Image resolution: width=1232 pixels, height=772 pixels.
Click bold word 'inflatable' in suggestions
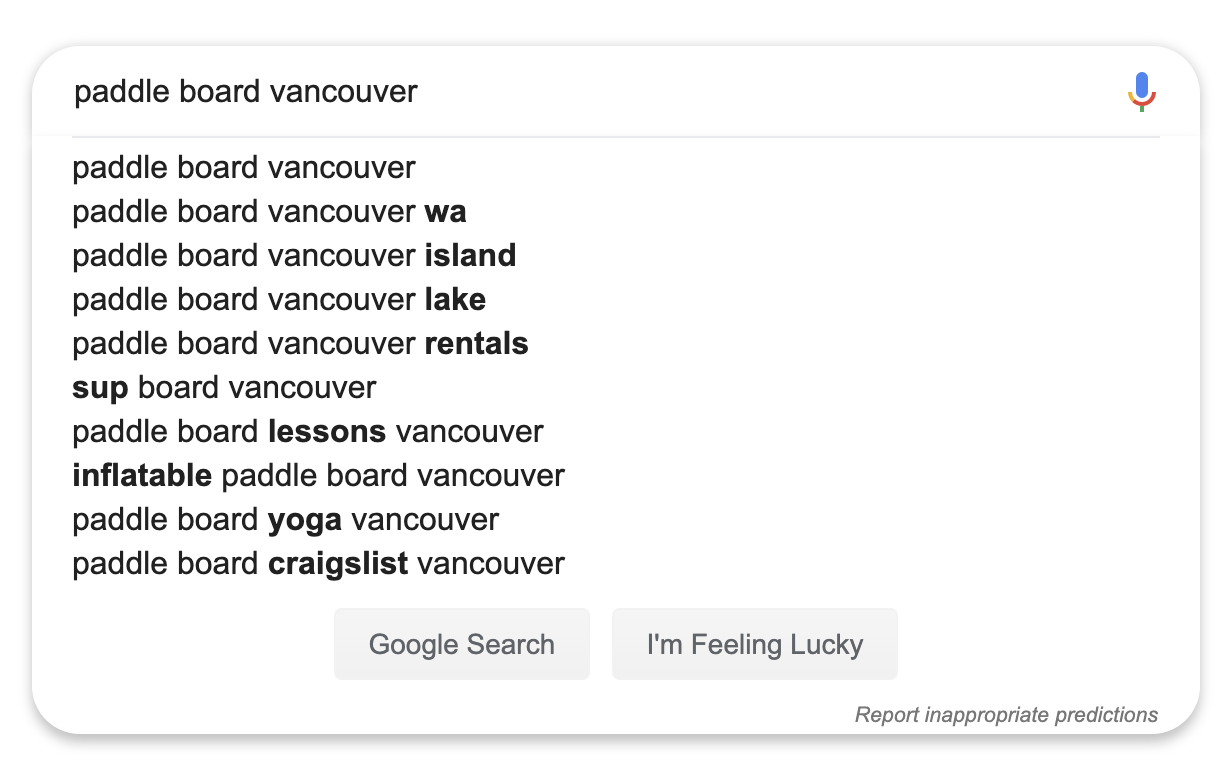142,475
